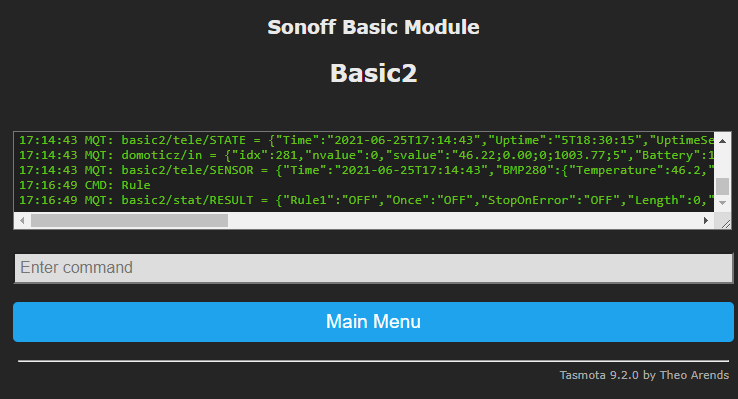This screenshot has width=738, height=399.
Task: Click the horizontal divider above the footer
Action: click(x=373, y=361)
